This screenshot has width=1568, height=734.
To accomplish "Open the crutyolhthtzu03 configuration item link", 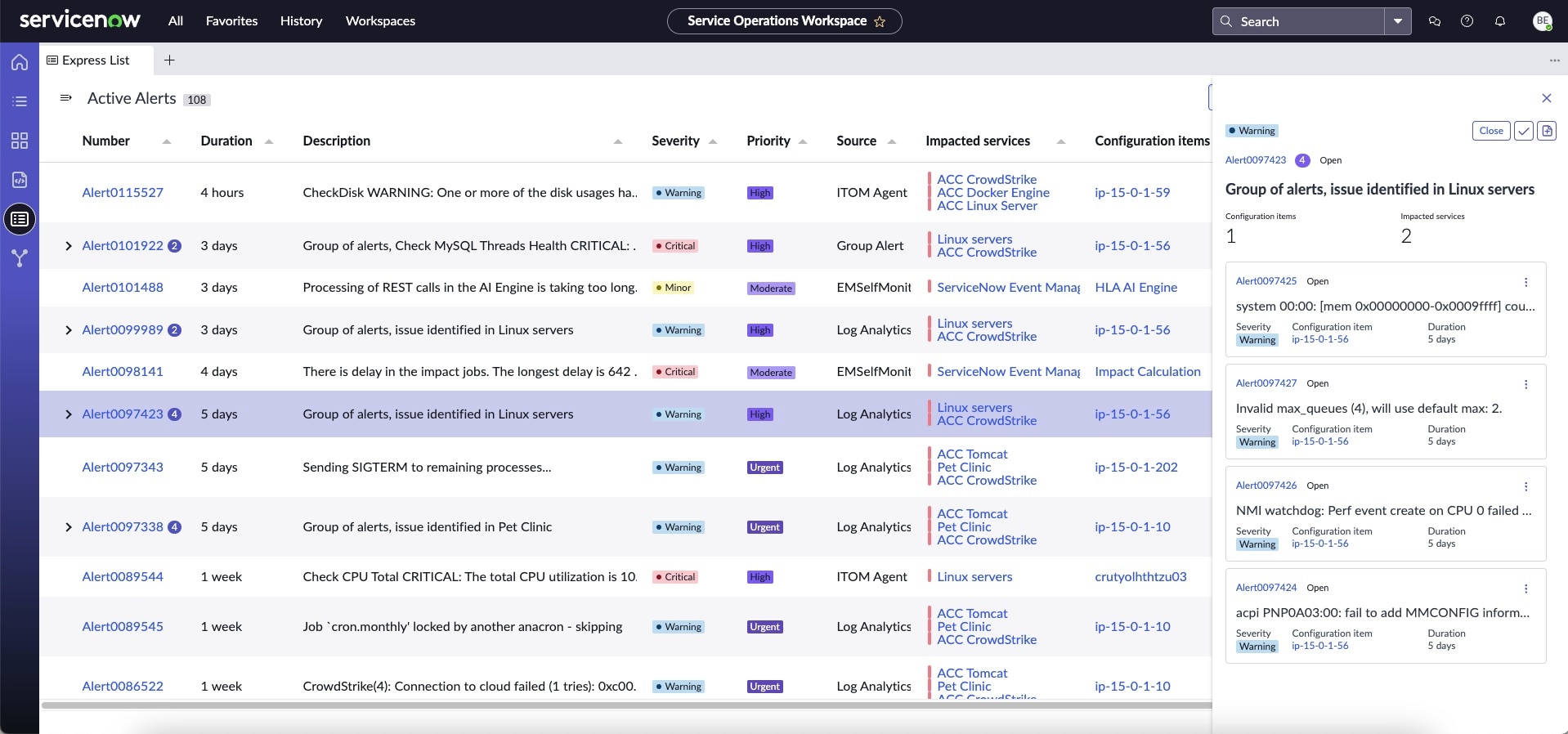I will pyautogui.click(x=1140, y=577).
